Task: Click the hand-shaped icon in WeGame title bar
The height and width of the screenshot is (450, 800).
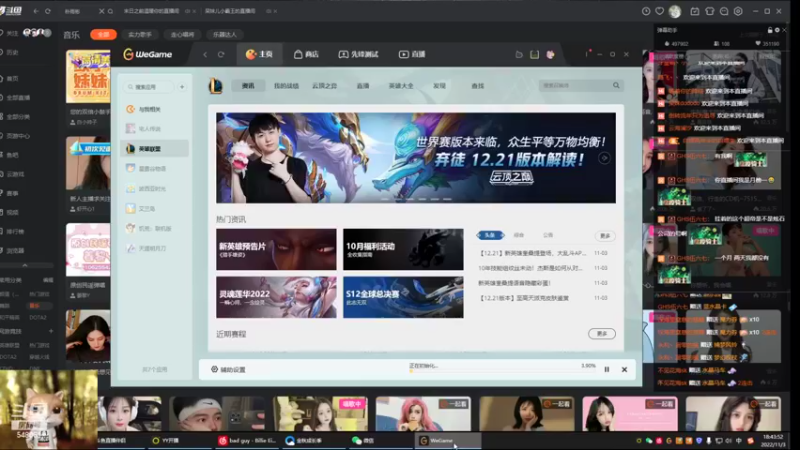Action: tap(519, 54)
